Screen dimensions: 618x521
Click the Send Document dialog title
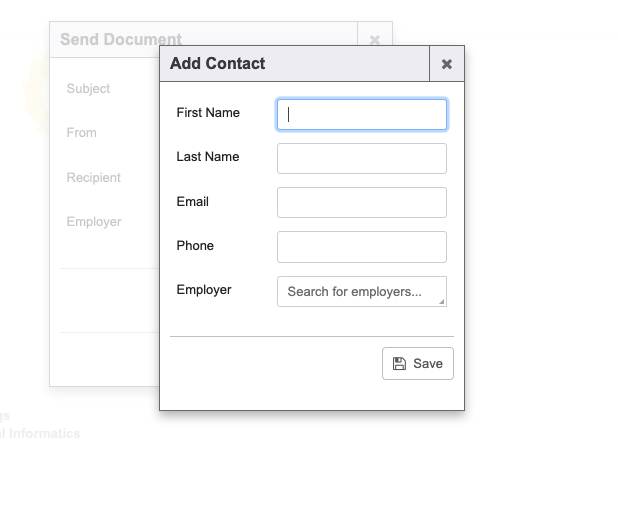pos(121,39)
